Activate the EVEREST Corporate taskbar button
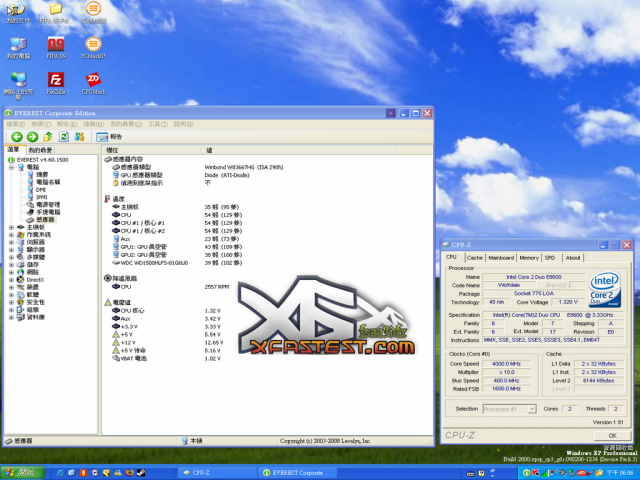Screen dimensions: 640x480 pos(297,473)
